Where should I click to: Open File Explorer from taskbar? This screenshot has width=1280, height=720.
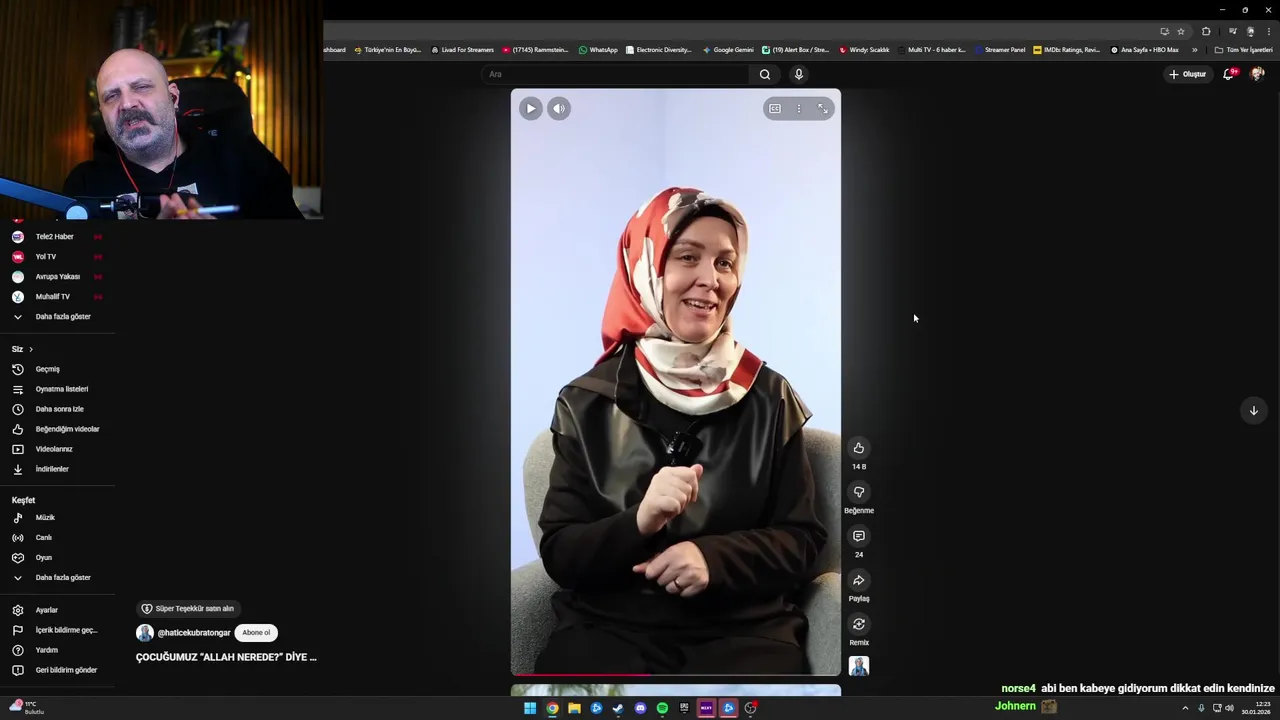[574, 708]
